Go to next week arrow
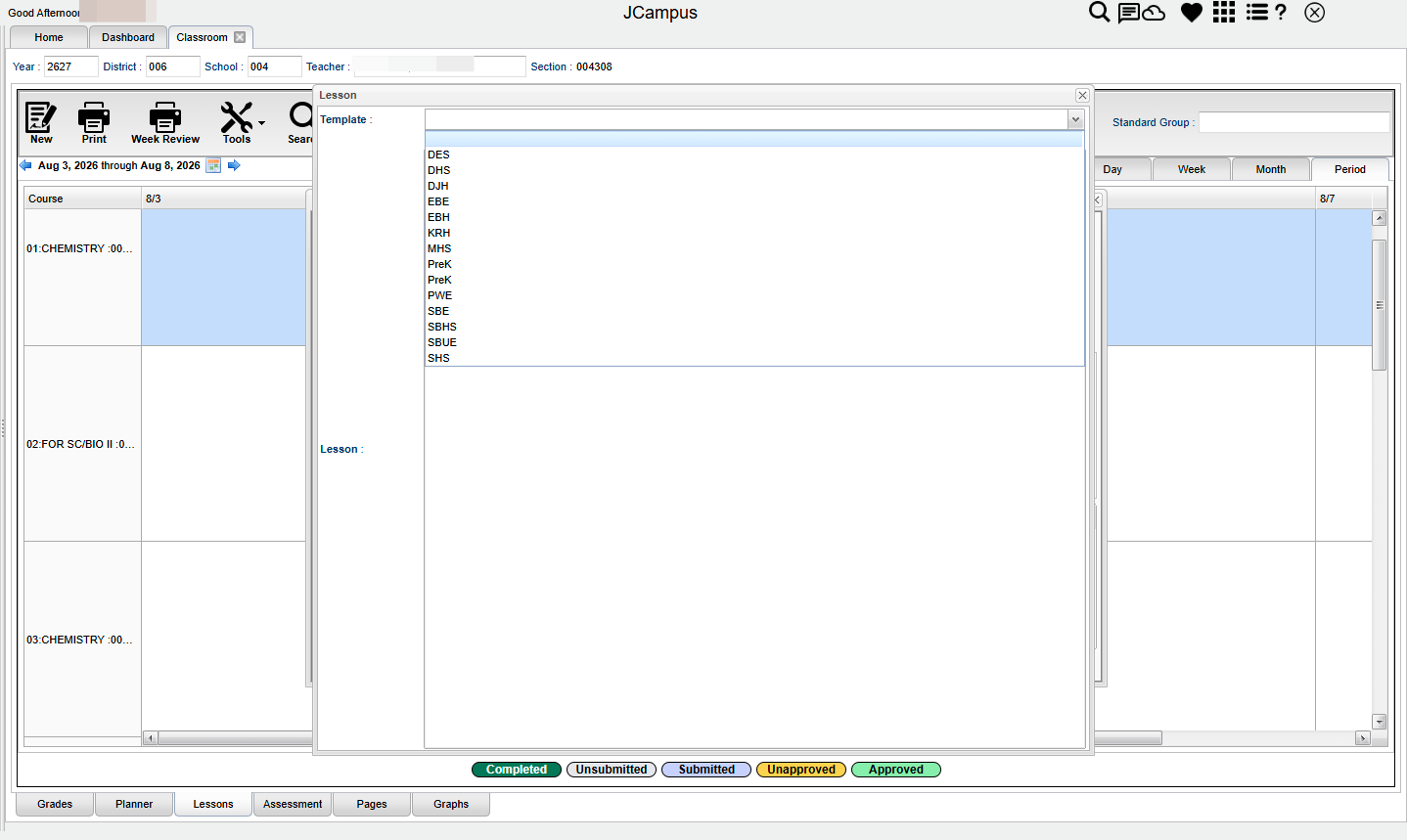This screenshot has height=840, width=1407. (234, 165)
